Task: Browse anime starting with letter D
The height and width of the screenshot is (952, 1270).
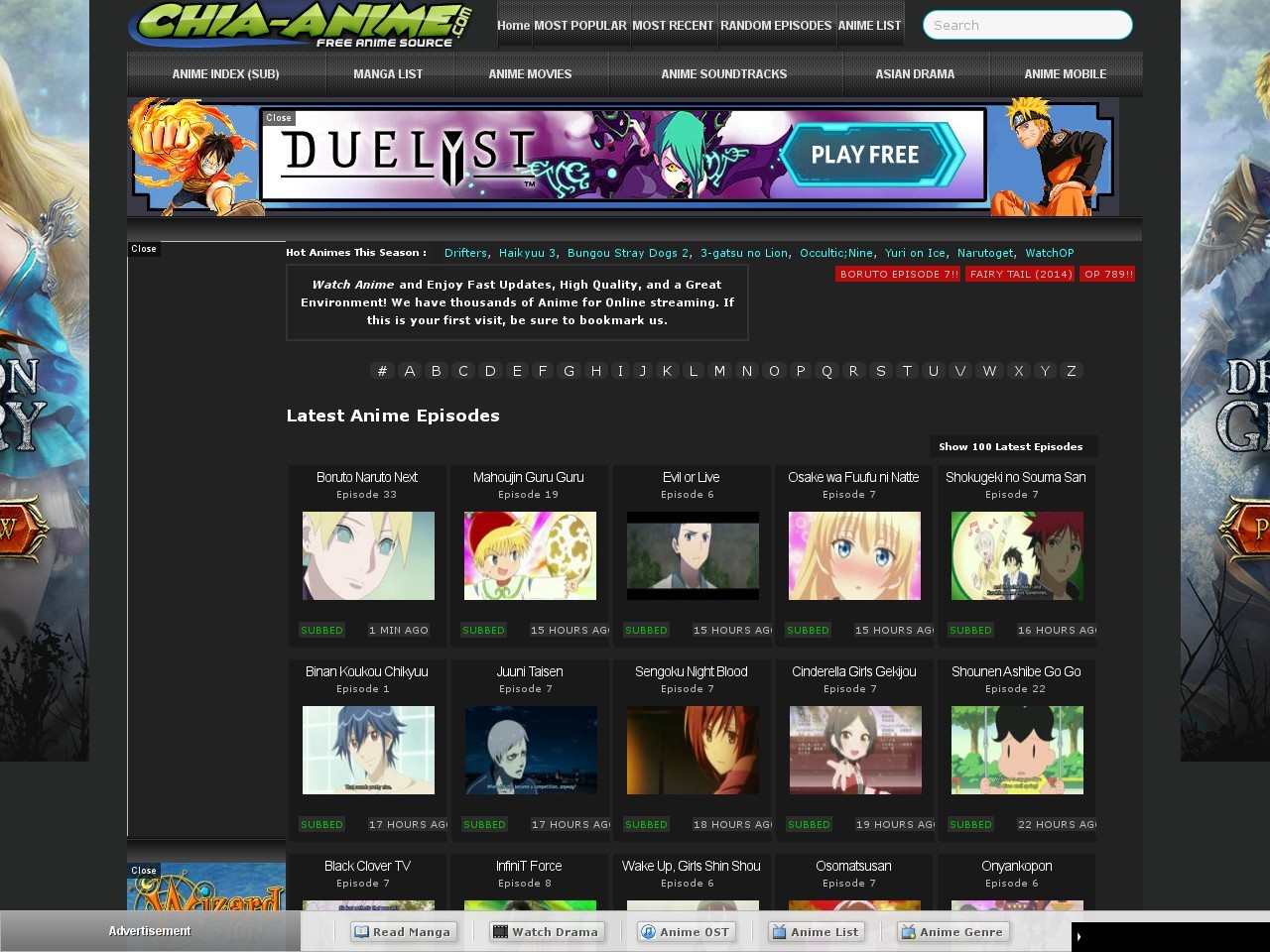Action: [489, 371]
